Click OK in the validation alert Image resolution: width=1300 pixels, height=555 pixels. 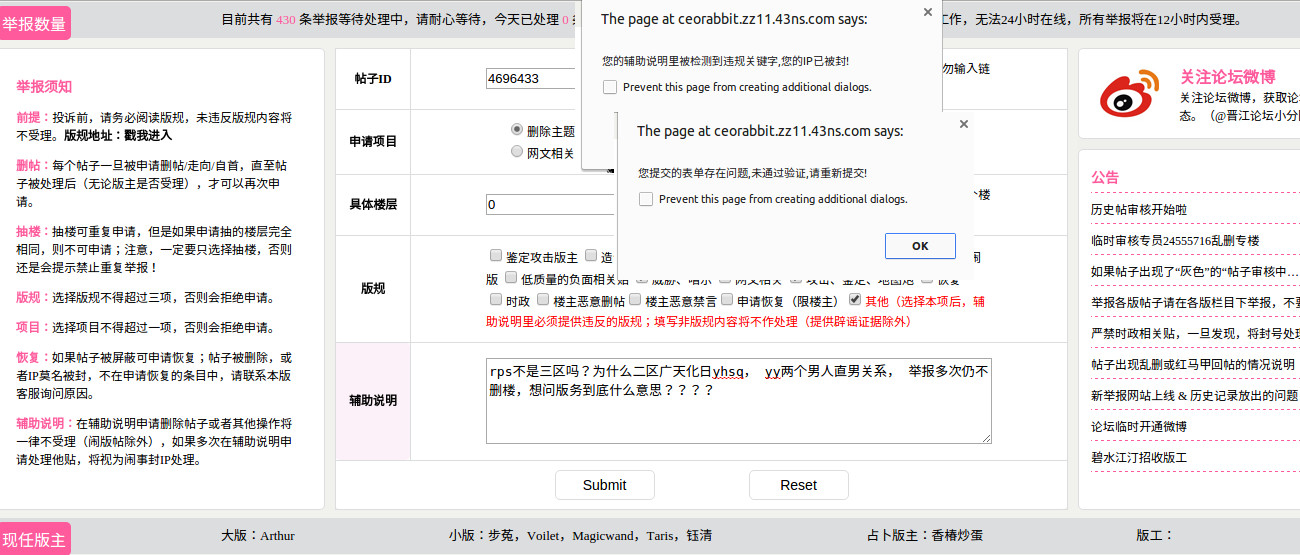[920, 246]
